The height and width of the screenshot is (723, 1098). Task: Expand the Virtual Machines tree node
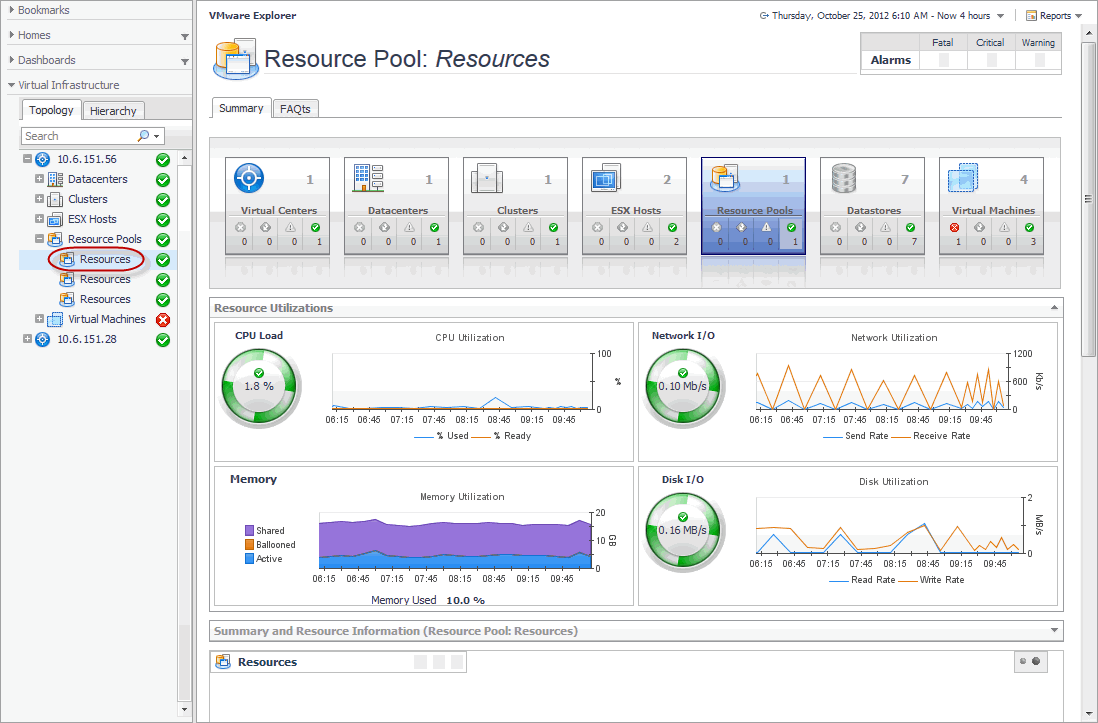[40, 320]
